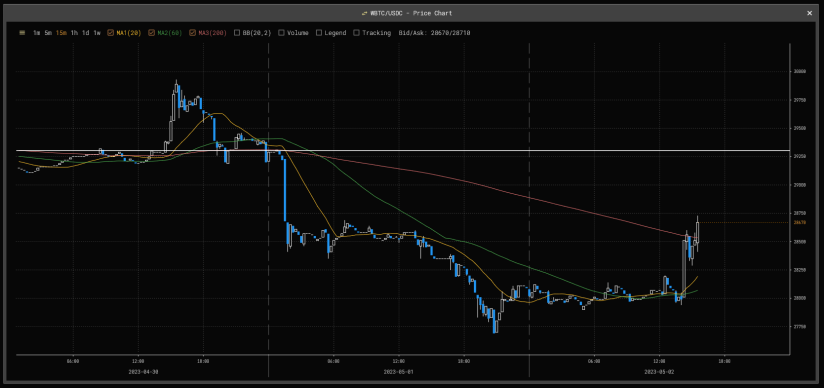Click the 29000 price axis label

click(800, 185)
